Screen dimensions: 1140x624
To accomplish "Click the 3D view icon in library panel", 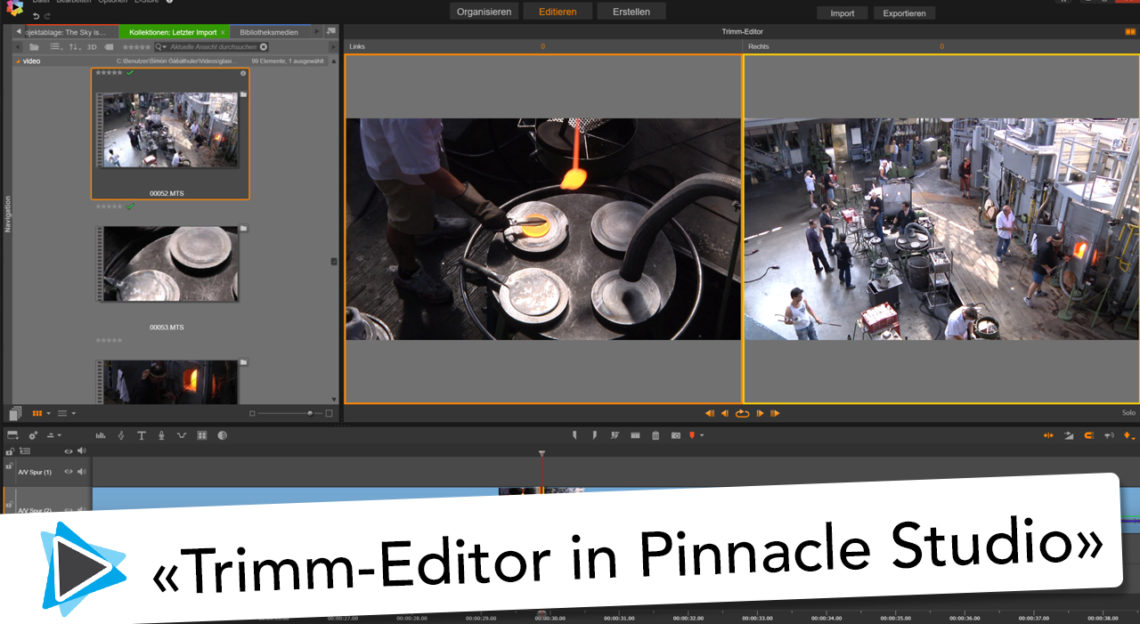I will [92, 48].
